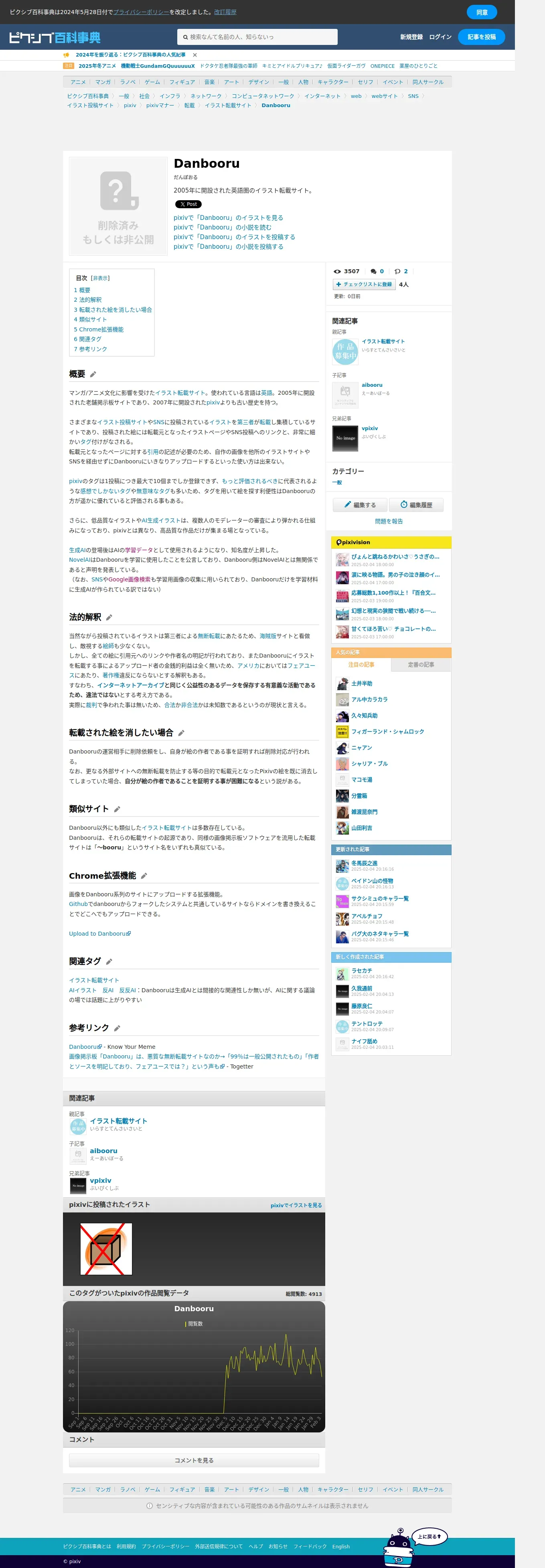Image resolution: width=545 pixels, height=1568 pixels.
Task: Jump to 1 概要 in table of contents
Action: click(82, 290)
